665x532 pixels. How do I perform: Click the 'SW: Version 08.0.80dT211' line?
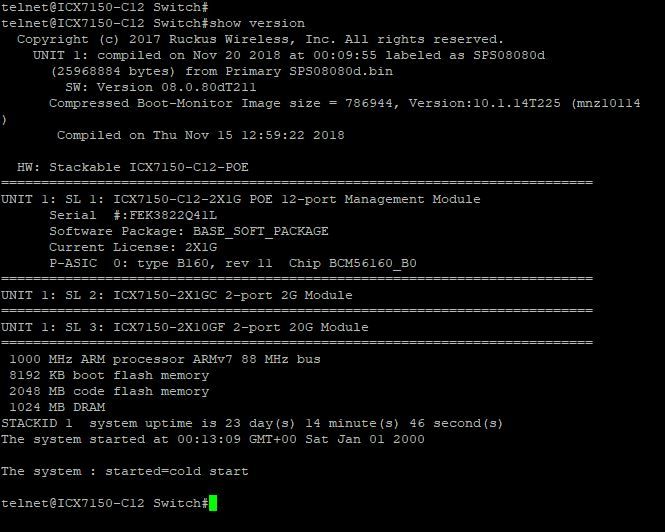161,87
